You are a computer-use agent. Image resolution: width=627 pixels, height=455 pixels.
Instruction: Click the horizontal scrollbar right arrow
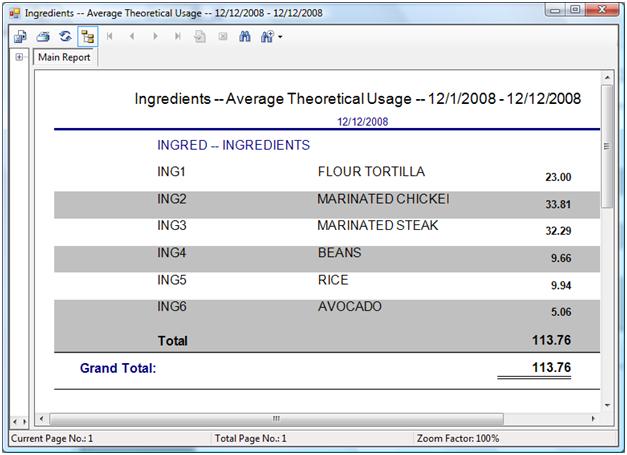[x=593, y=419]
